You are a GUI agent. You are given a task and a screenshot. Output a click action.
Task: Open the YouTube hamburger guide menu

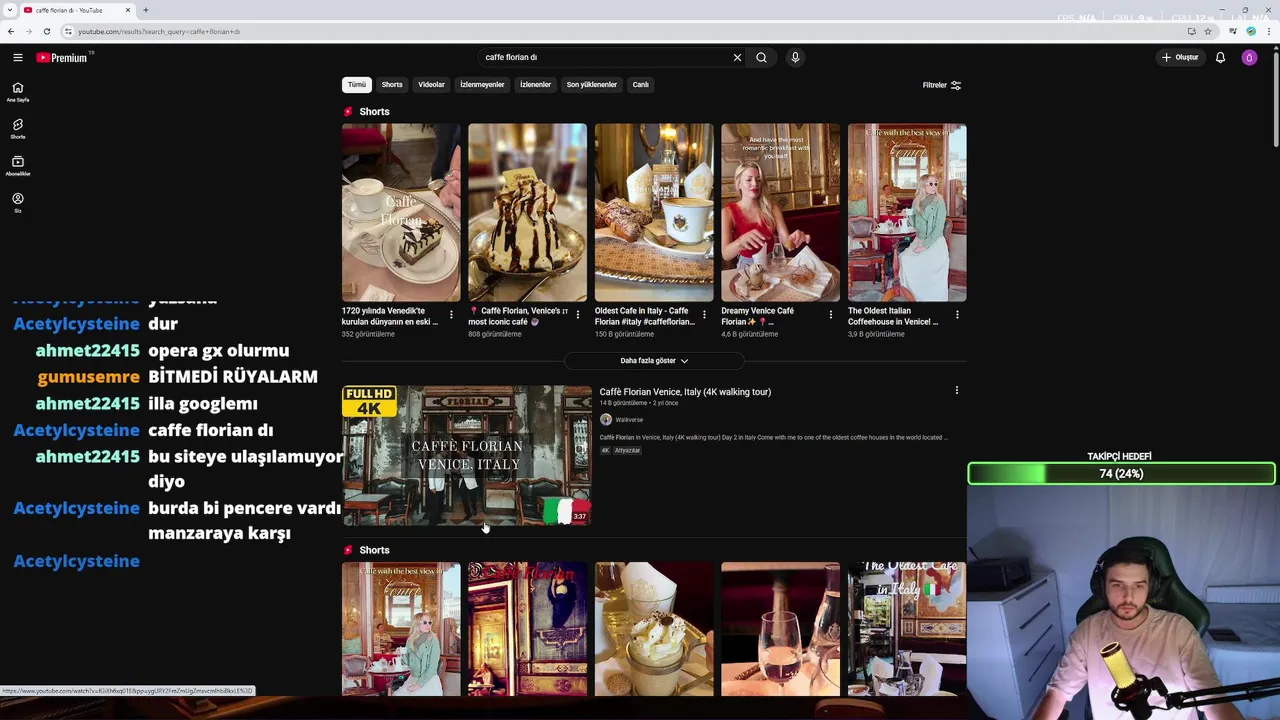[x=17, y=57]
